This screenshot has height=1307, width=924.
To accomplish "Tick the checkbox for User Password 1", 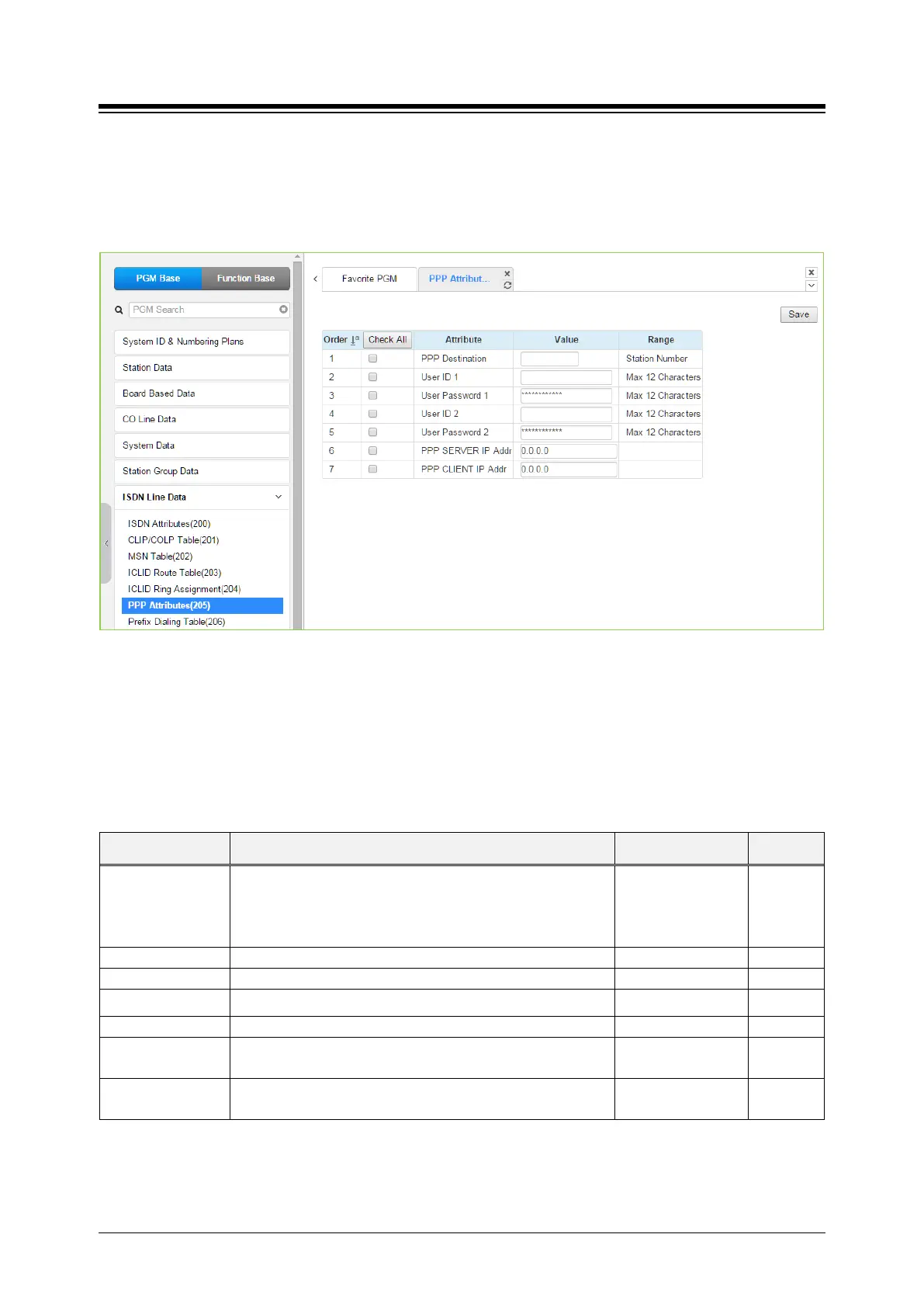I will pyautogui.click(x=373, y=396).
